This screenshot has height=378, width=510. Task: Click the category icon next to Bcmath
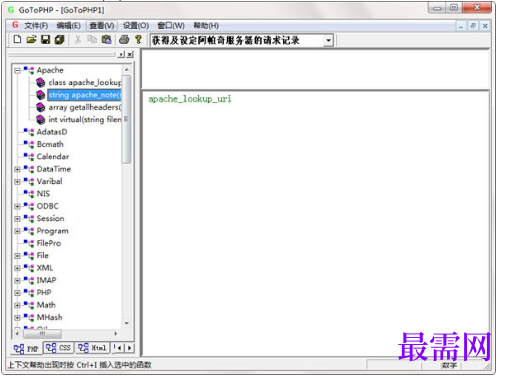[29, 144]
